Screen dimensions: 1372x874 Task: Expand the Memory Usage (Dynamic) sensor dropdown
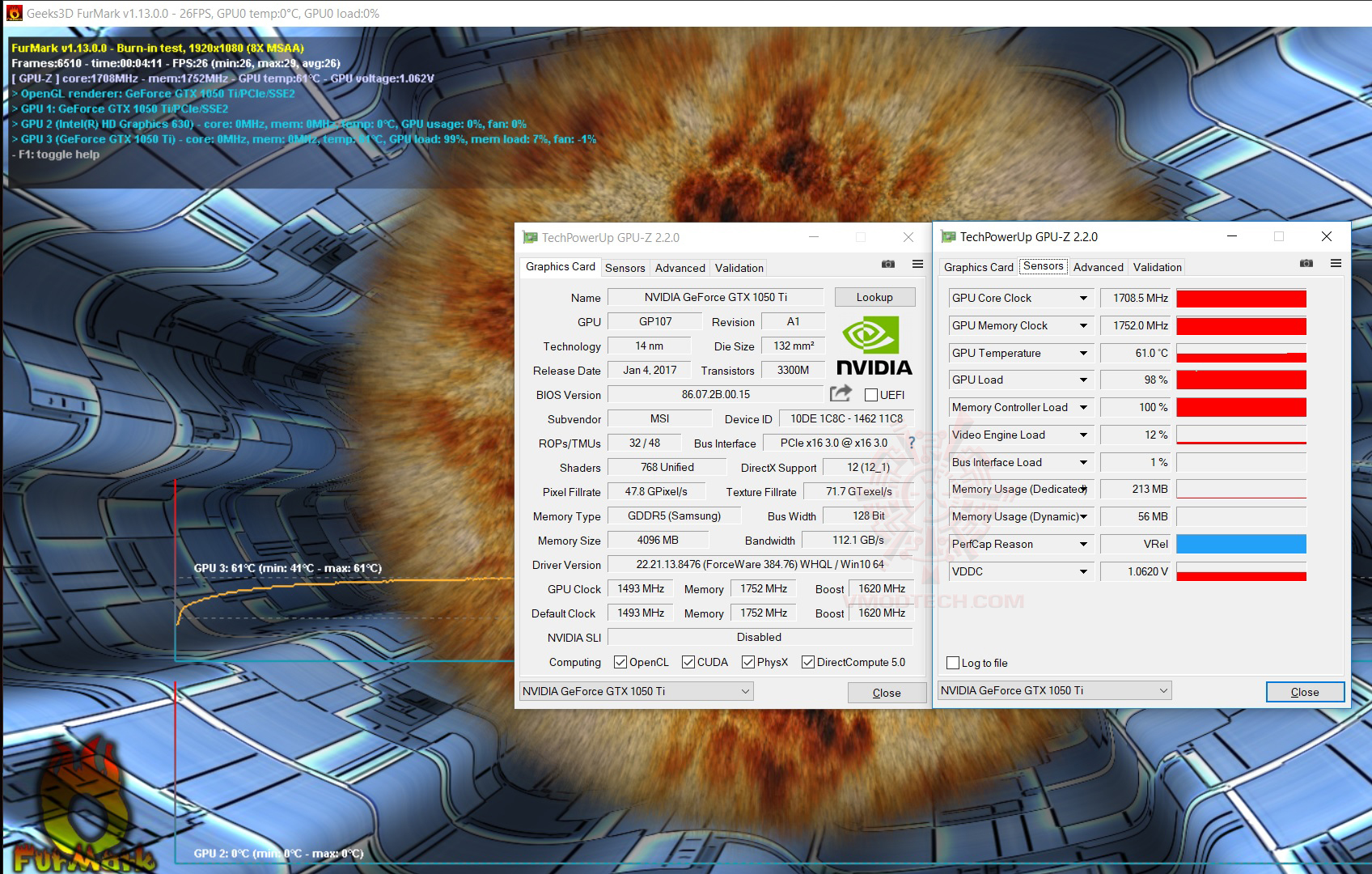(1083, 517)
